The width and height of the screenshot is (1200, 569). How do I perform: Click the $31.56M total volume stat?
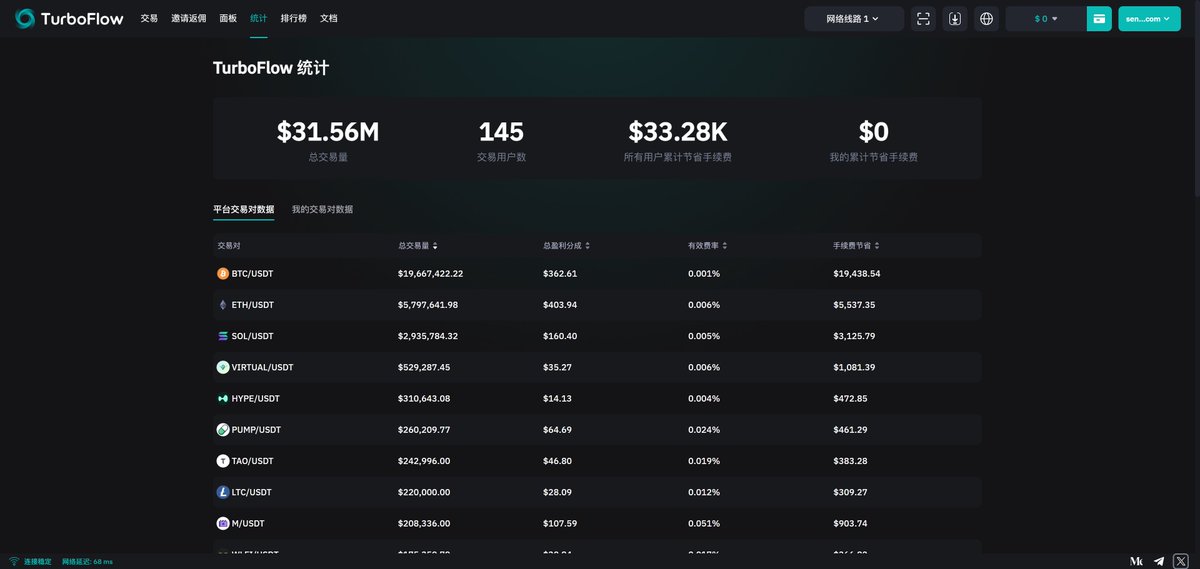328,131
